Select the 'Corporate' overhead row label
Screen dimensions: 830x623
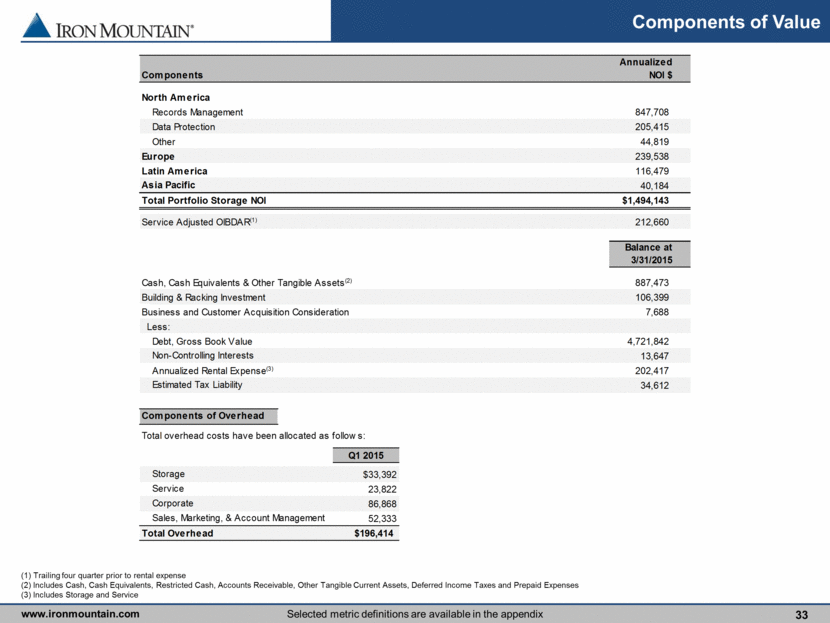click(173, 503)
